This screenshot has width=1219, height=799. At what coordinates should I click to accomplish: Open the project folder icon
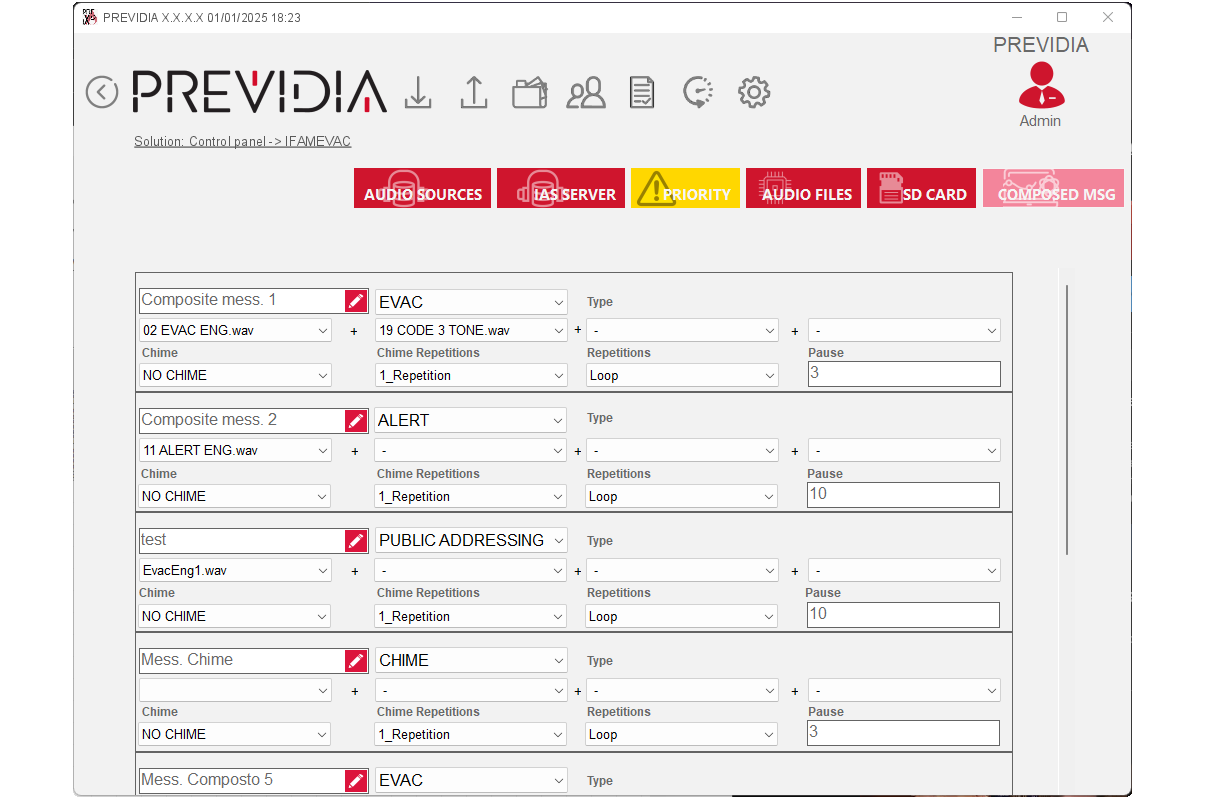point(529,93)
